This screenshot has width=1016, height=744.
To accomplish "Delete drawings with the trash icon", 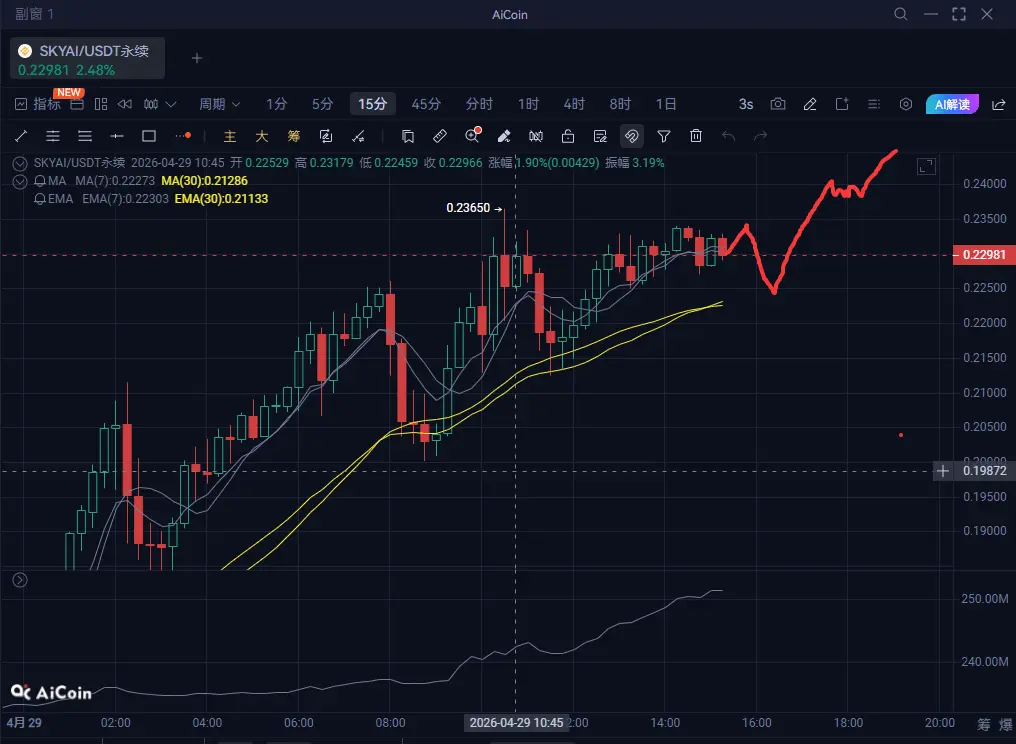I will pos(696,136).
